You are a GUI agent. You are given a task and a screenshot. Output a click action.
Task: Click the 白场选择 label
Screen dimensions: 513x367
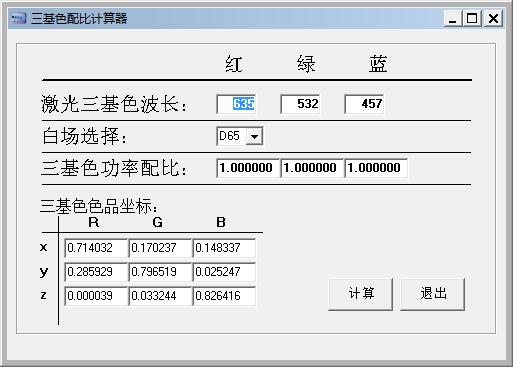click(84, 136)
